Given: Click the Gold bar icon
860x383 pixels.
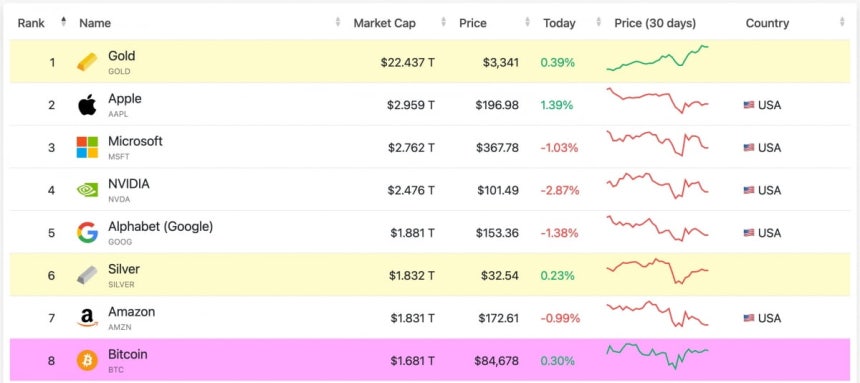Looking at the screenshot, I should tap(87, 62).
